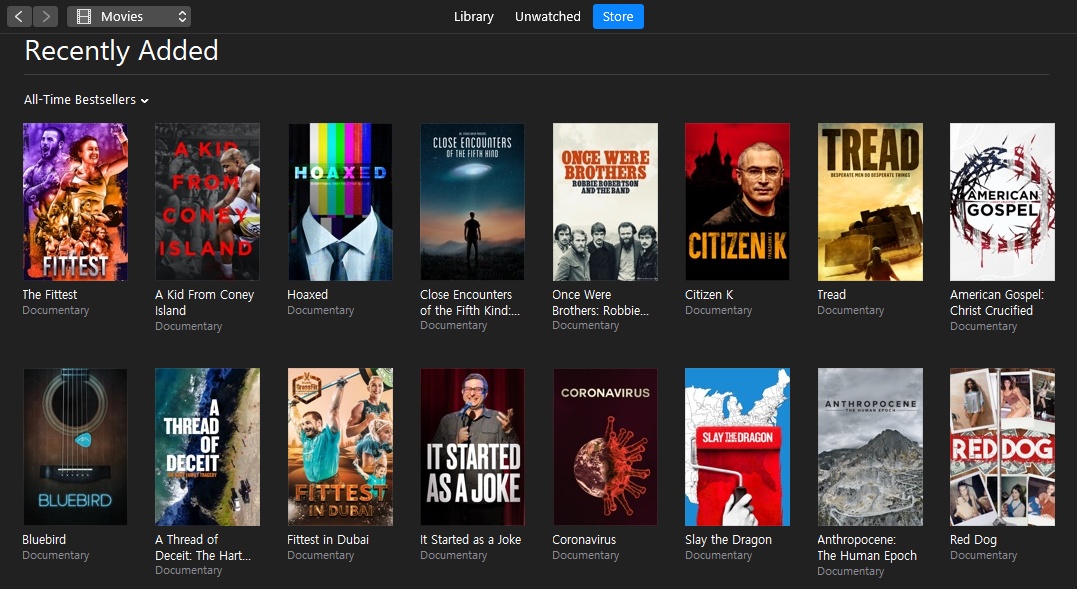
Task: Open the Anthropocene poster
Action: click(870, 447)
